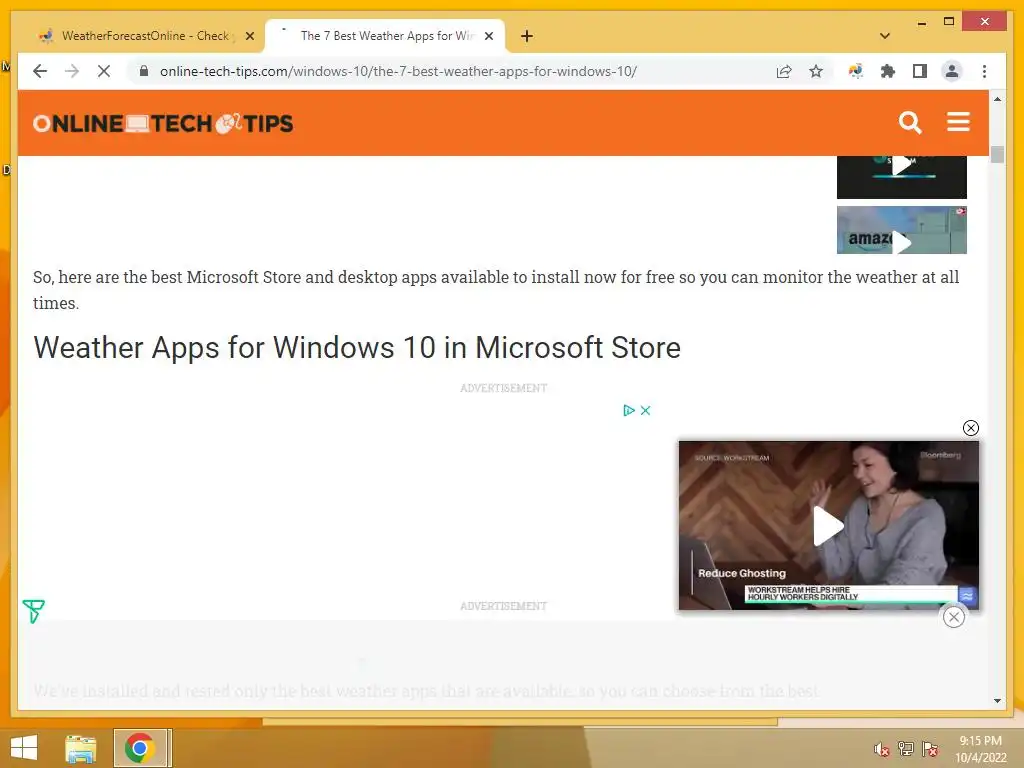Share this page via address bar icon
Viewport: 1024px width, 768px height.
click(x=784, y=71)
